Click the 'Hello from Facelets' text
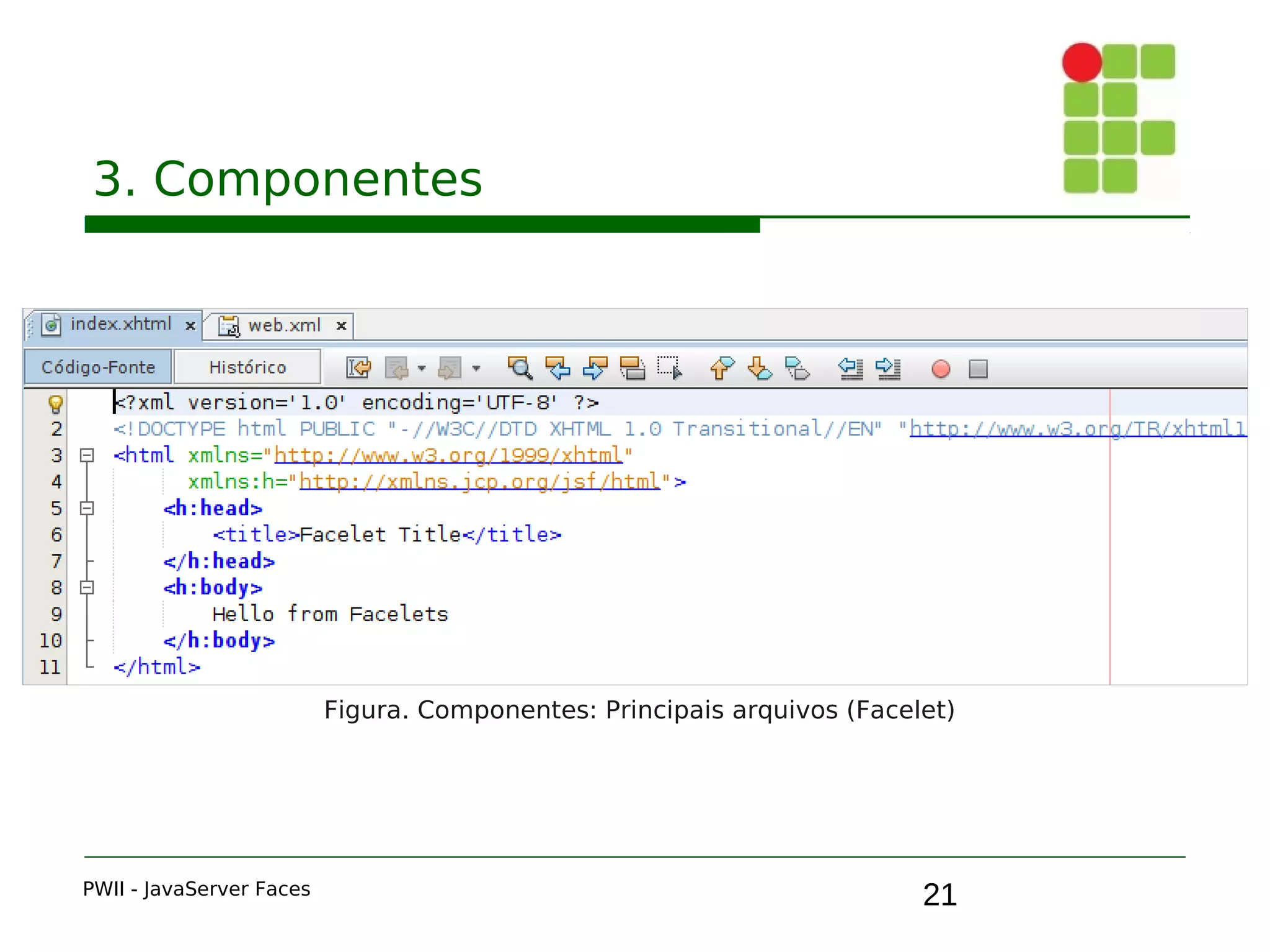Image resolution: width=1270 pixels, height=952 pixels. pos(330,614)
